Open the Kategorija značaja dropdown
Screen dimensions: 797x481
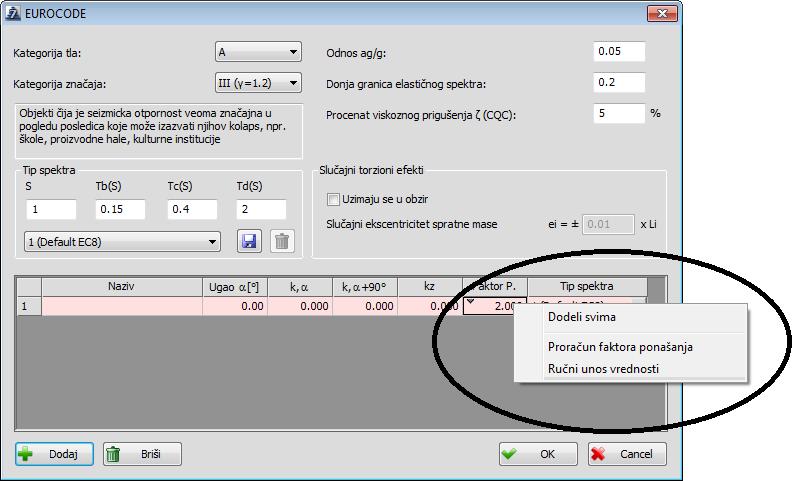(258, 83)
